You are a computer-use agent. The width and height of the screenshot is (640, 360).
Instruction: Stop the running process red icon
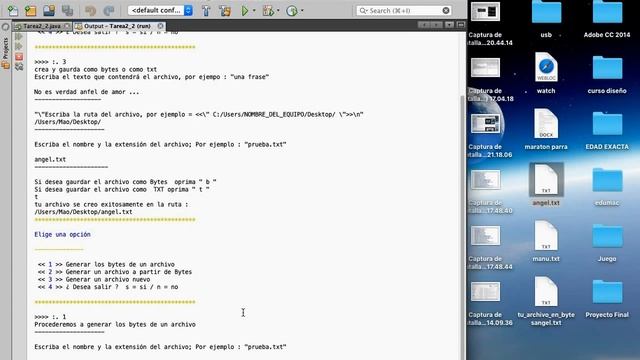[x=19, y=57]
